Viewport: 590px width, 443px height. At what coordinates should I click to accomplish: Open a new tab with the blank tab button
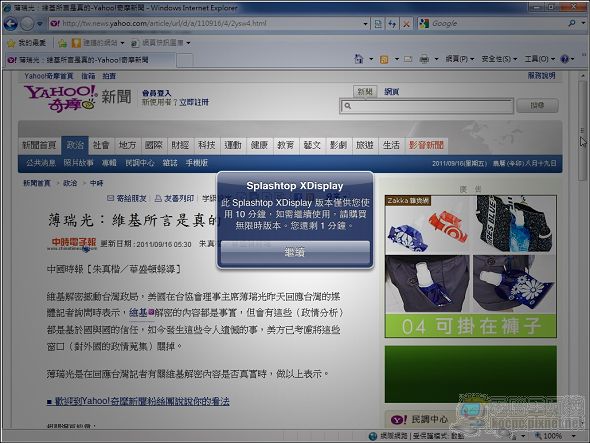pyautogui.click(x=185, y=60)
